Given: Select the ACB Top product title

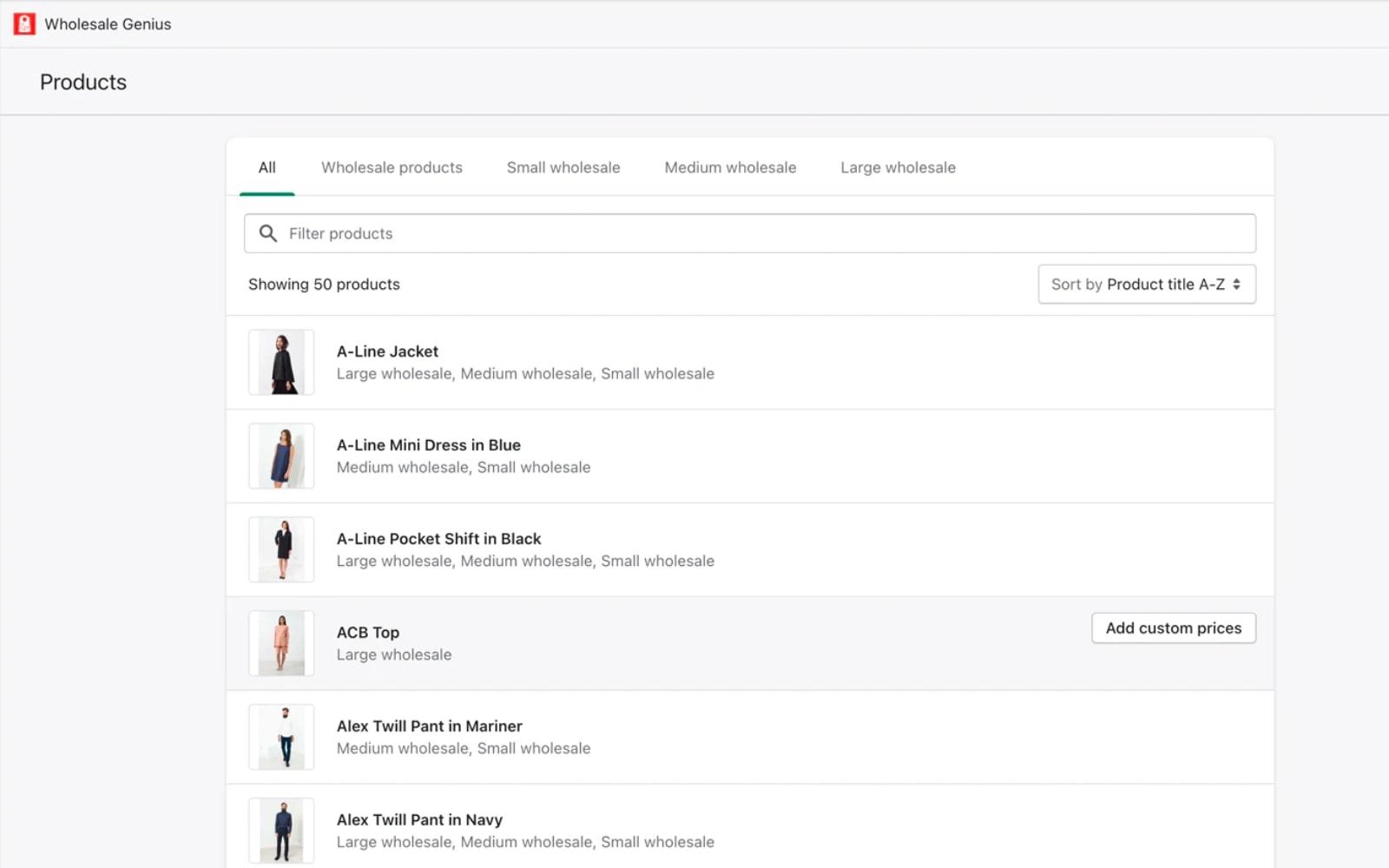Looking at the screenshot, I should (368, 633).
